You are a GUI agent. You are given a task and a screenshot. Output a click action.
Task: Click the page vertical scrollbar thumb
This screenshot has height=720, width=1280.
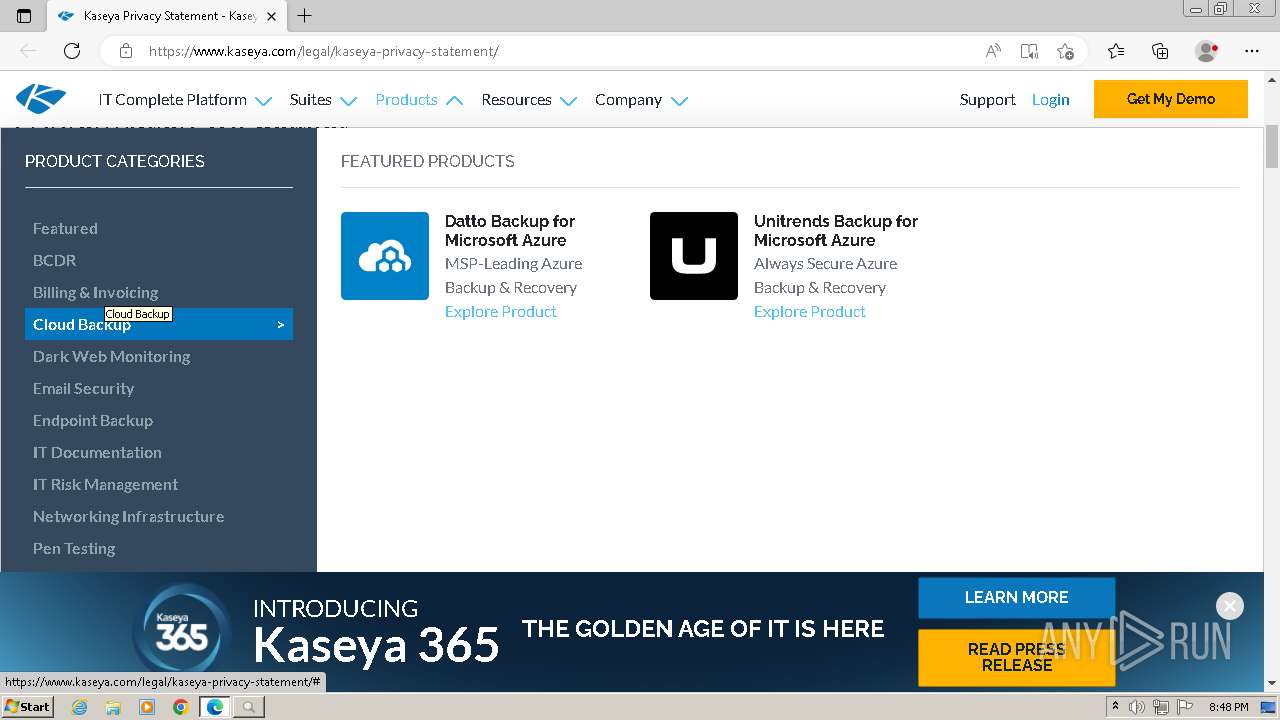click(x=1272, y=148)
